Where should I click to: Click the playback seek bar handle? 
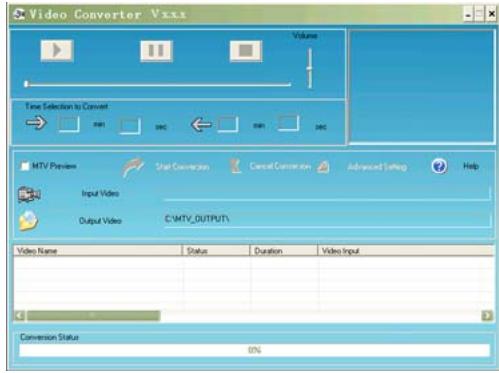(x=26, y=84)
